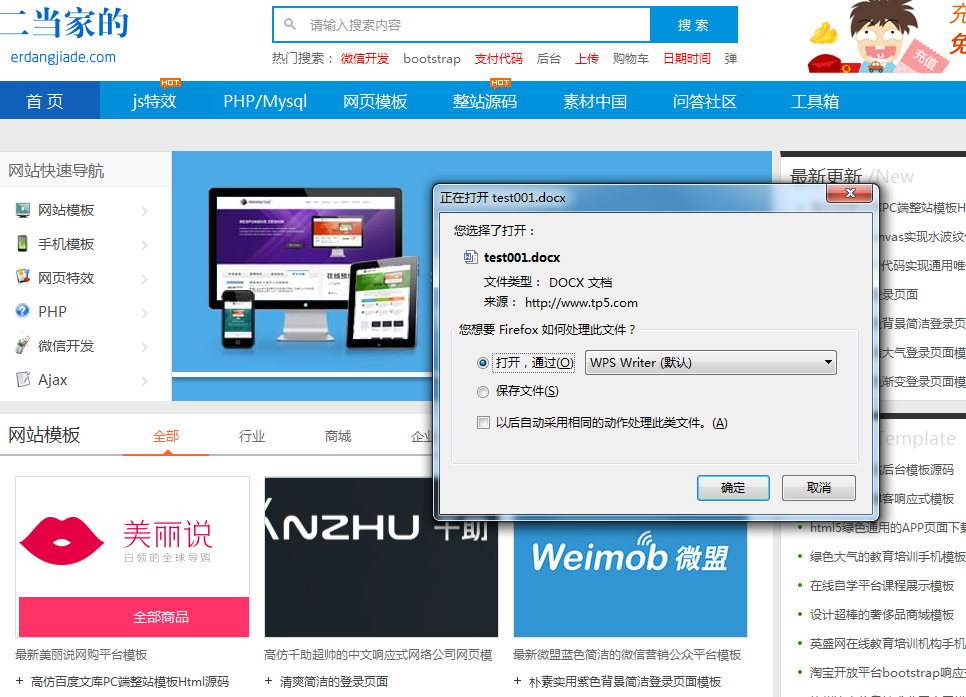Viewport: 966px width, 697px height.
Task: Expand the 网站模板 sidebar chevron
Action: pos(144,211)
